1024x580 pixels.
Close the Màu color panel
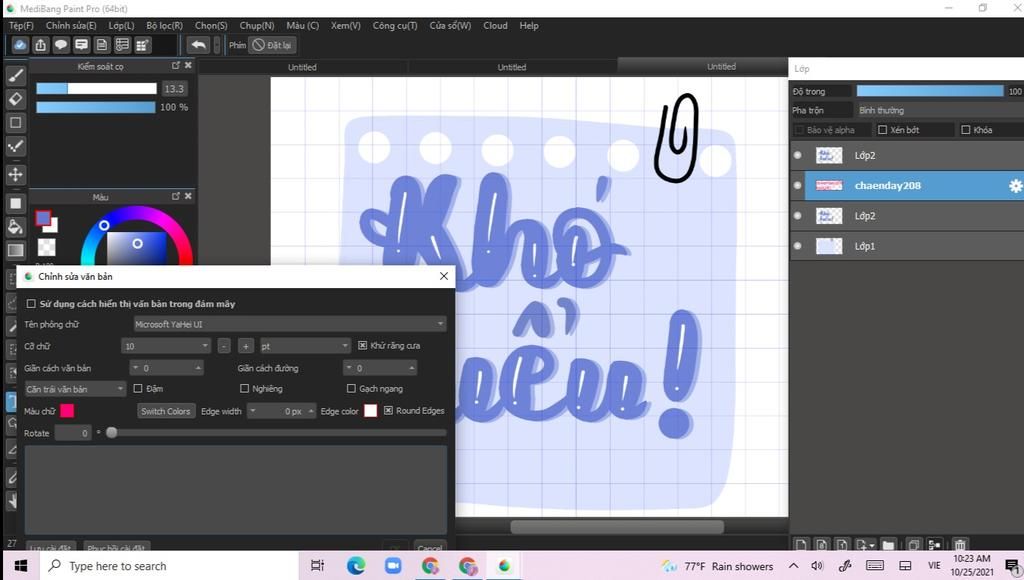[188, 196]
